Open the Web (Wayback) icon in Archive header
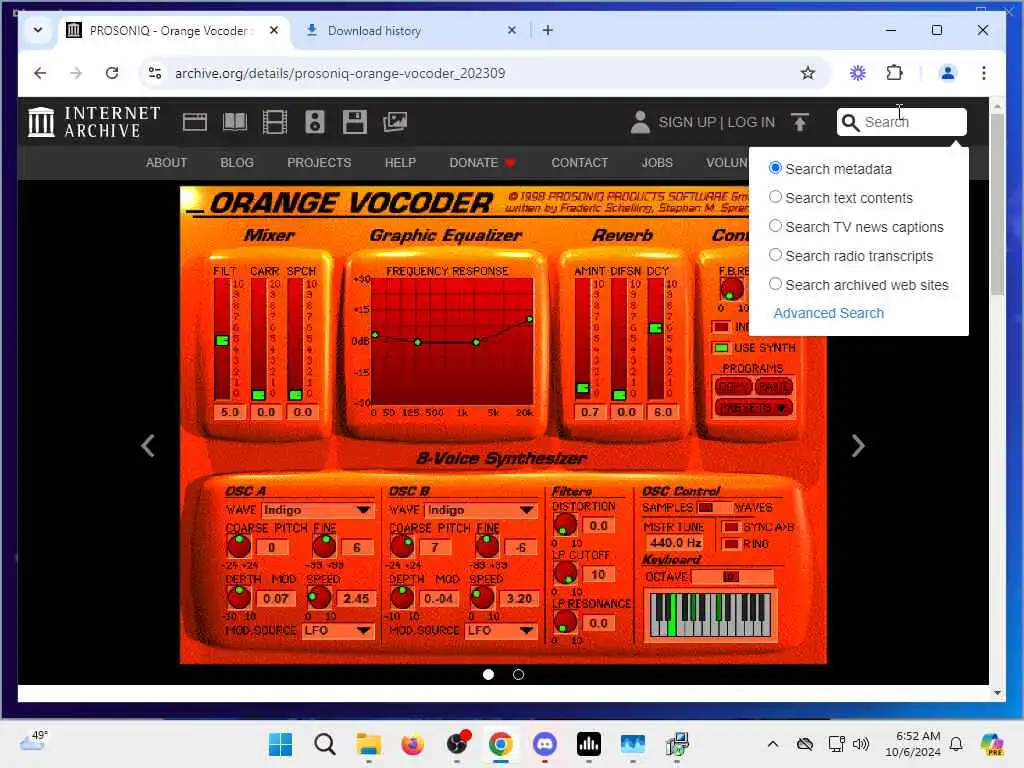1024x768 pixels. point(195,122)
